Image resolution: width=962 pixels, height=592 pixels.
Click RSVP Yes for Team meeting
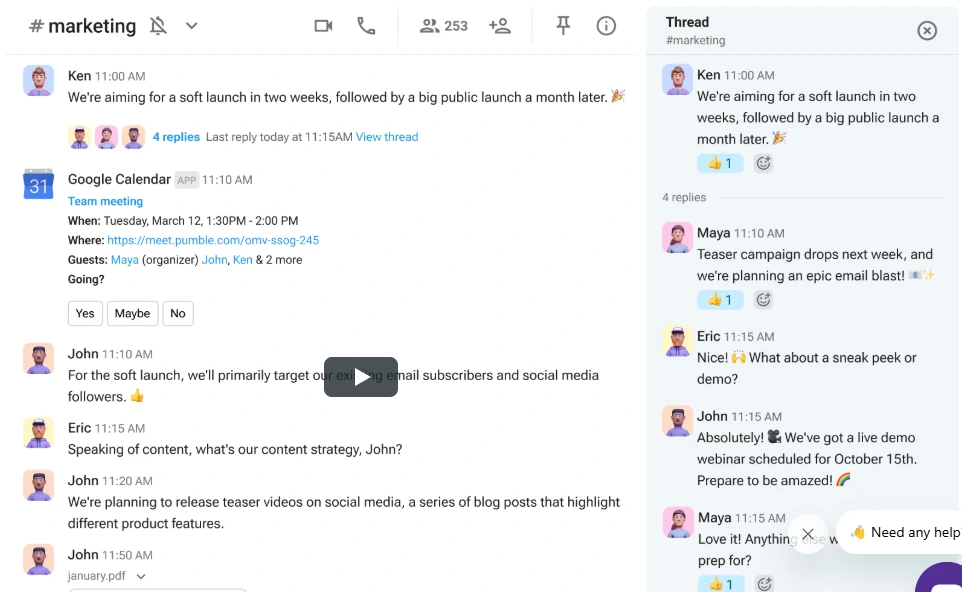click(85, 313)
